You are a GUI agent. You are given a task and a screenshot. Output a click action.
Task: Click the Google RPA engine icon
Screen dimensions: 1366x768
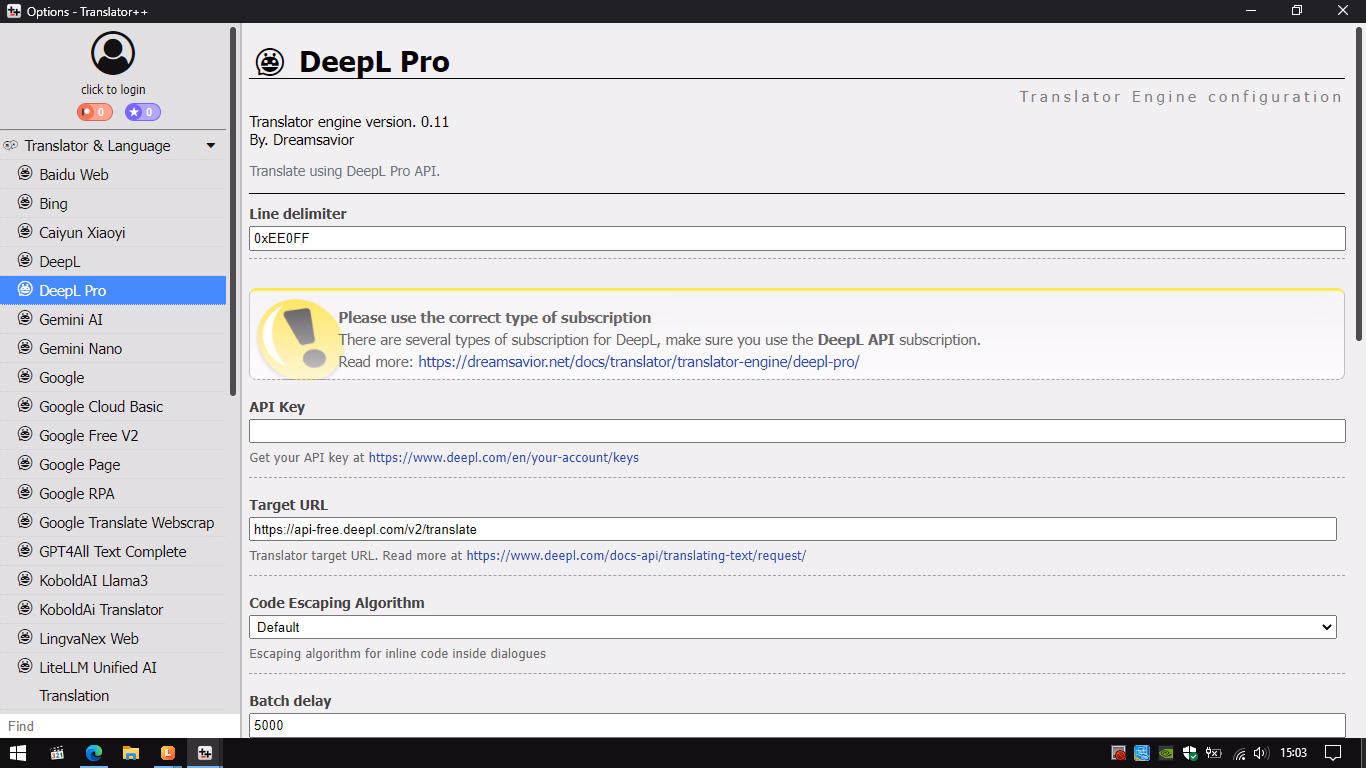pyautogui.click(x=25, y=493)
